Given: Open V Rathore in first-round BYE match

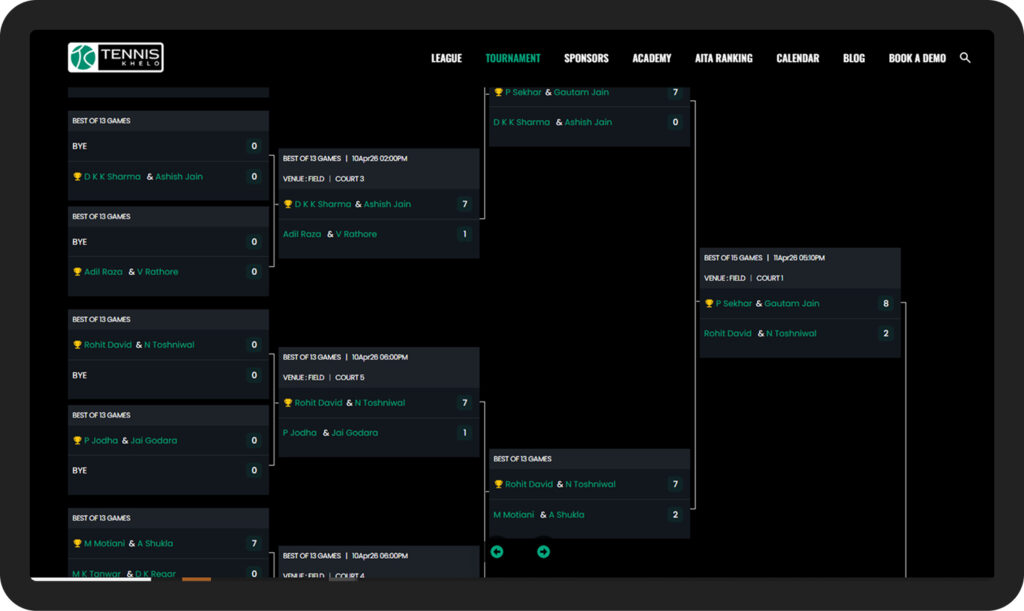Looking at the screenshot, I should pyautogui.click(x=157, y=272).
